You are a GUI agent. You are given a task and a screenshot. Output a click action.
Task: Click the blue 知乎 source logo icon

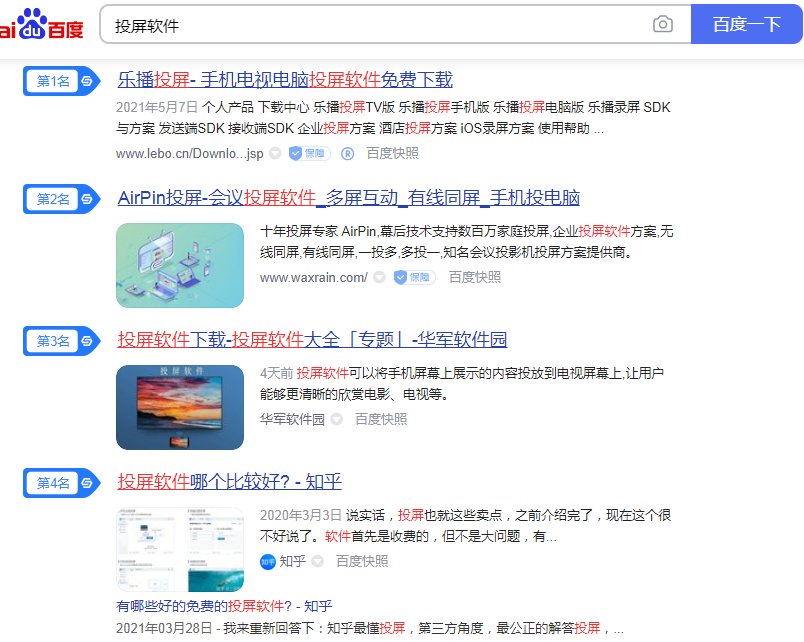click(268, 562)
